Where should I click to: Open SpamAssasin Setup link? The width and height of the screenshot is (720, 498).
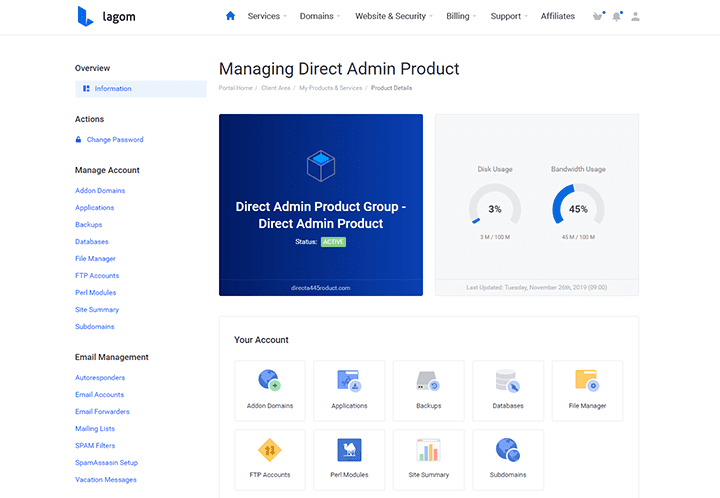(x=107, y=462)
